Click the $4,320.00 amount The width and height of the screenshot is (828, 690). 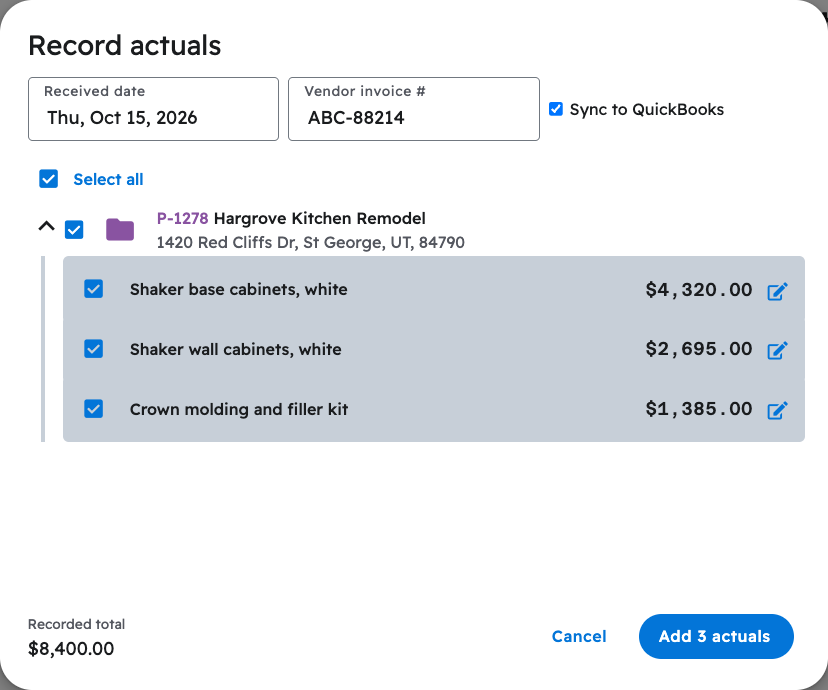[699, 290]
